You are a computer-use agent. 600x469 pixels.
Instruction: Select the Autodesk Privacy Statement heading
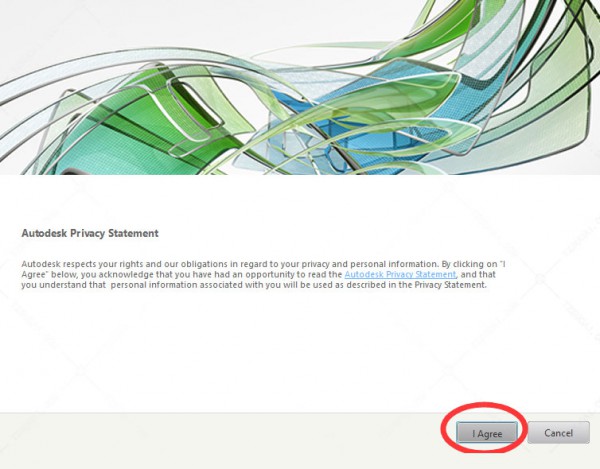tap(90, 233)
